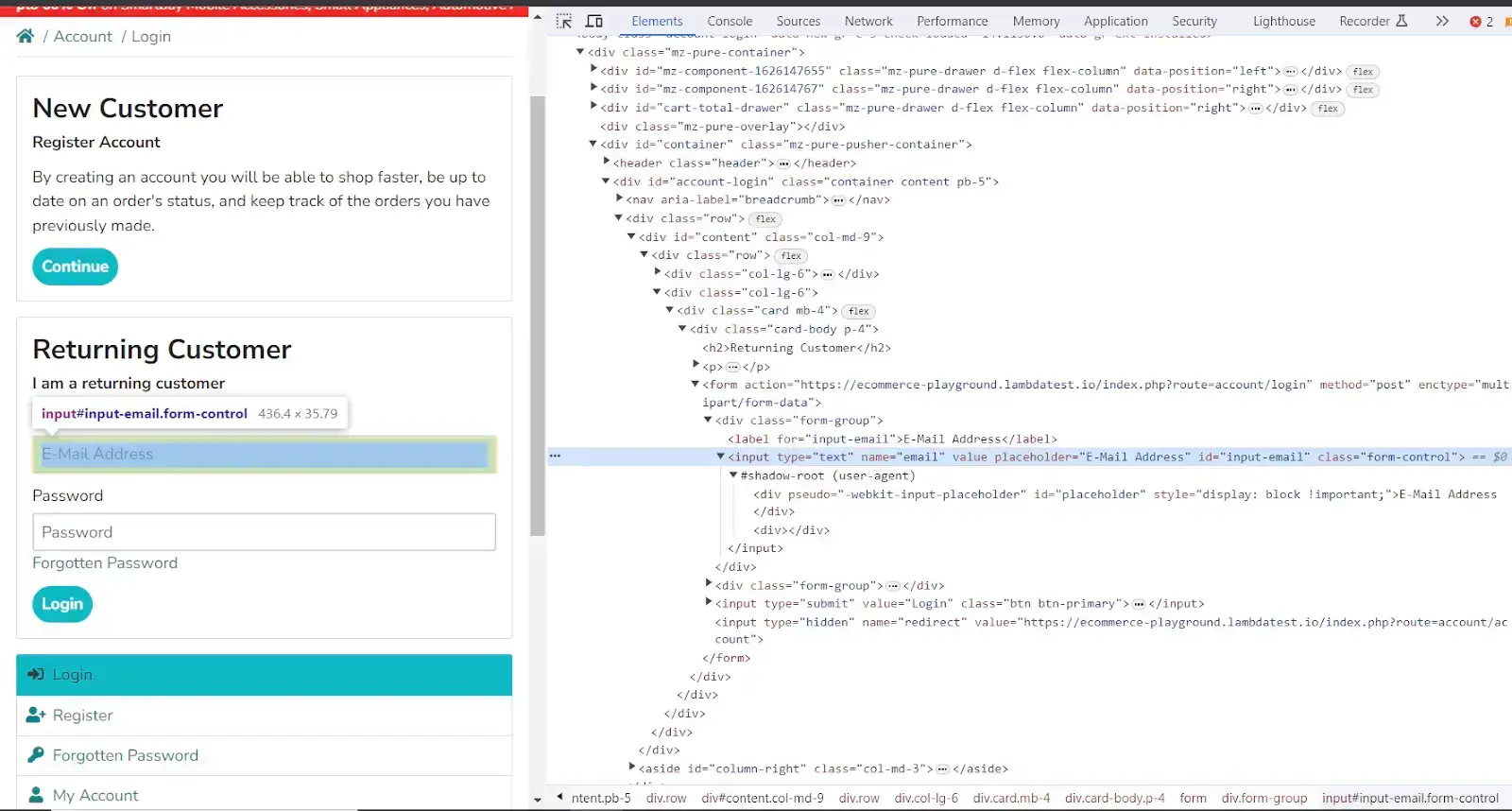Viewport: 1512px width, 811px height.
Task: Click flex badge on card mb-4 row
Action: pos(858,311)
